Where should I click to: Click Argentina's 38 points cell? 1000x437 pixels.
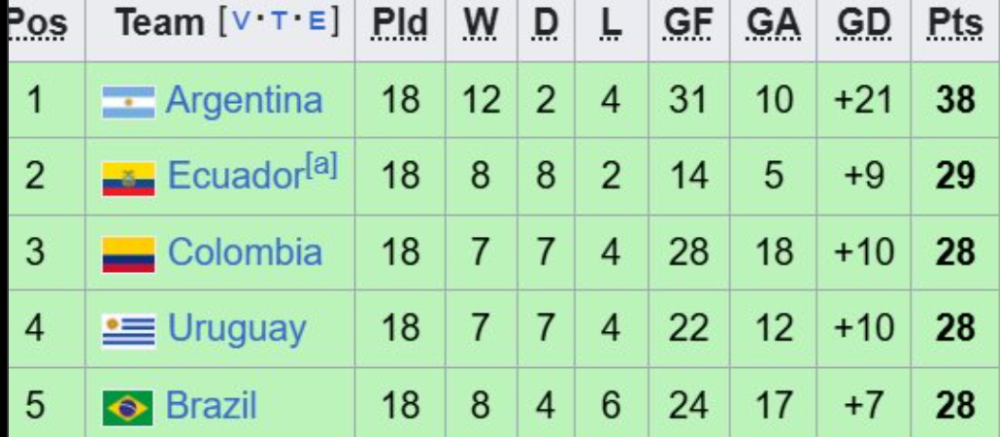point(955,100)
